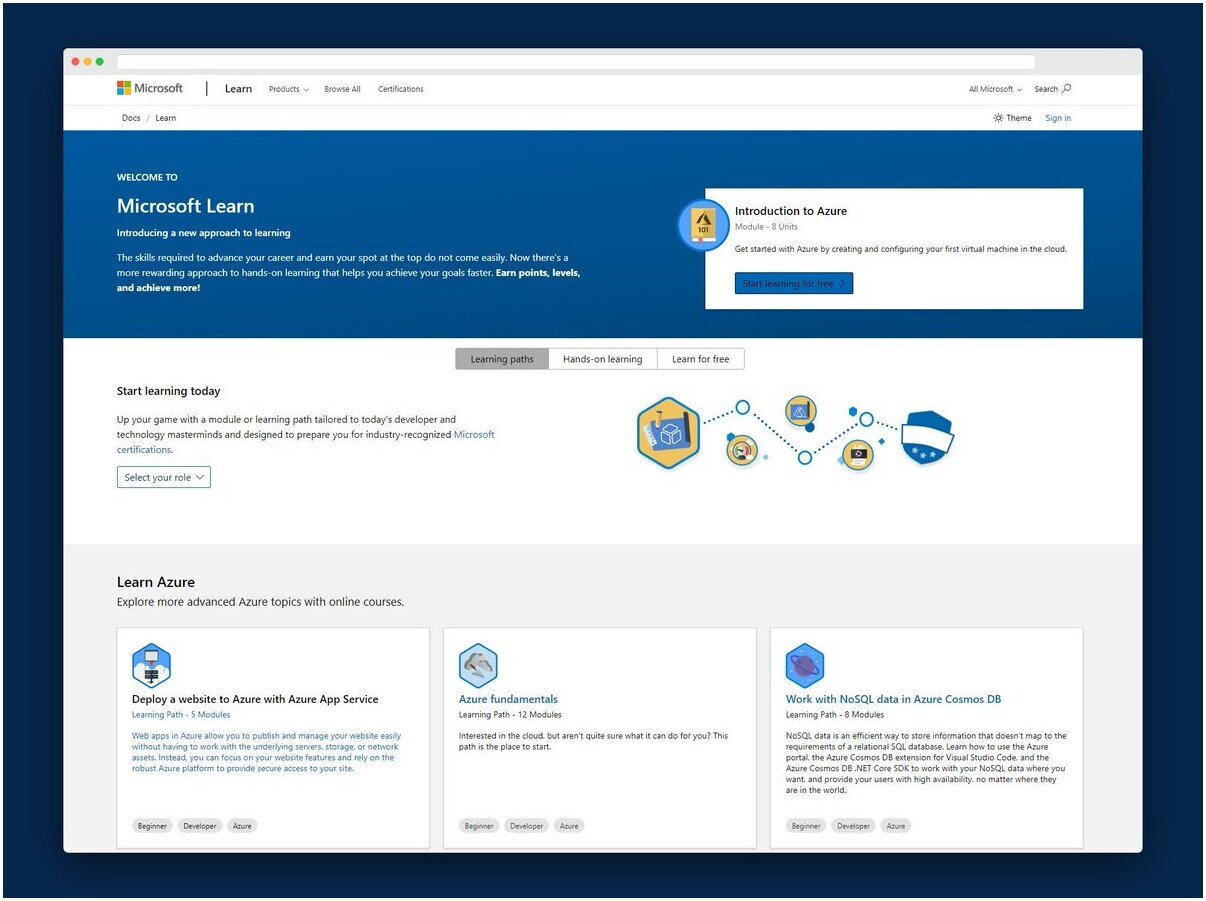This screenshot has width=1206, height=901.
Task: Click Start learning for free button
Action: [x=794, y=283]
